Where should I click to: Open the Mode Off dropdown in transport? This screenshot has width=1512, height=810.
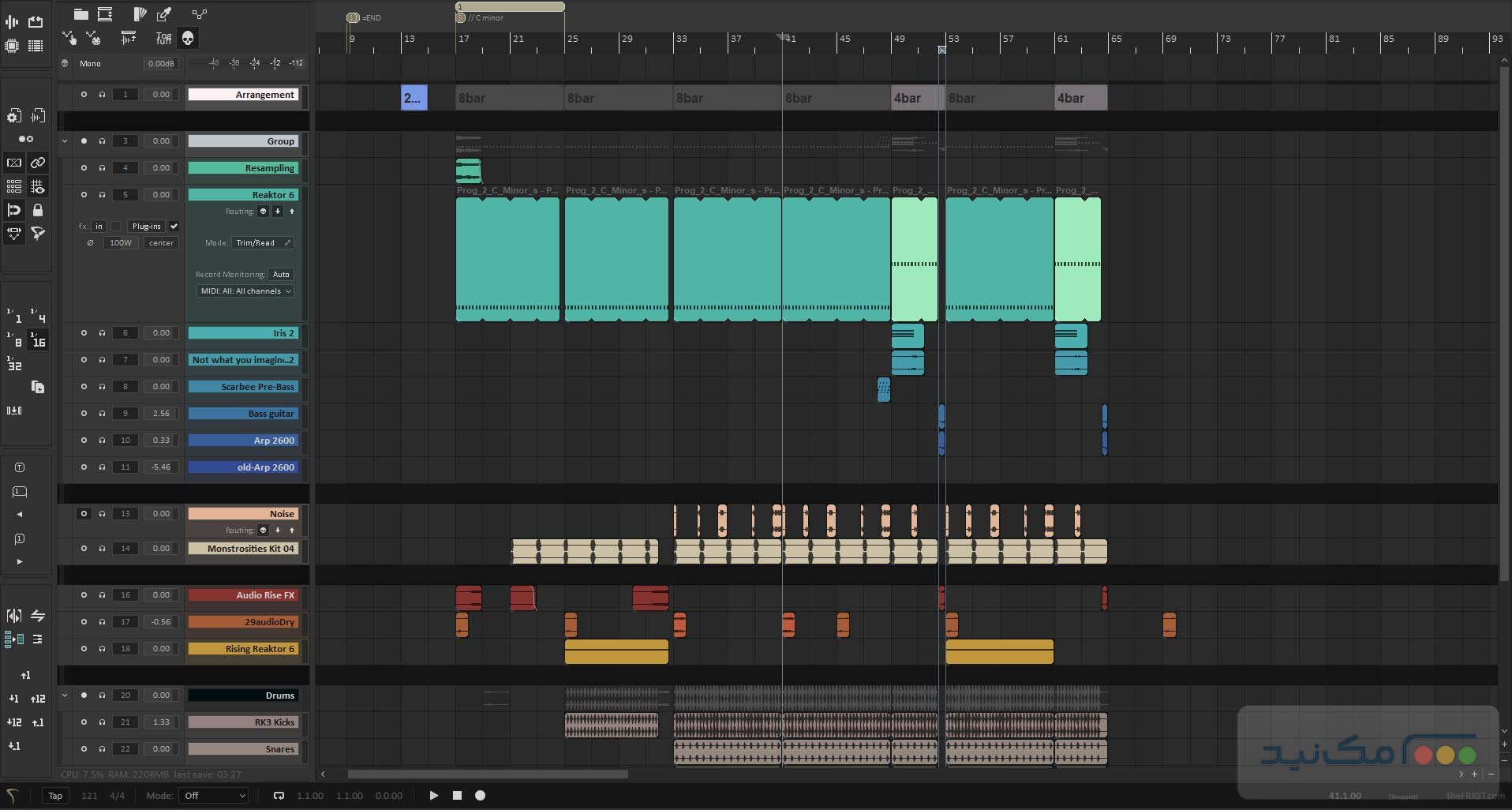click(x=215, y=796)
